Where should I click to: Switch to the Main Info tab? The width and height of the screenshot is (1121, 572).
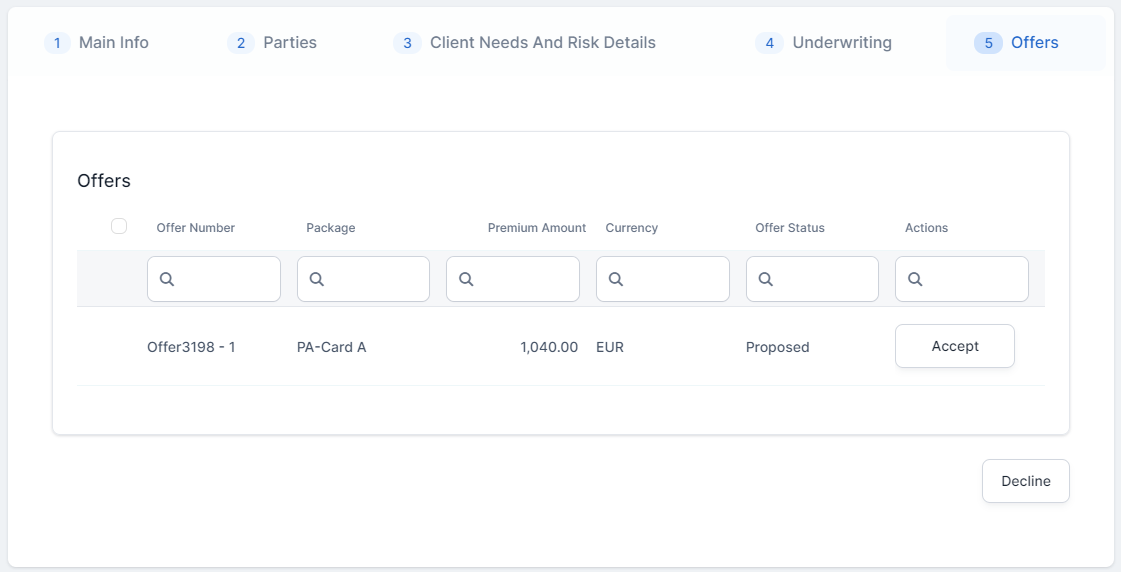(98, 43)
